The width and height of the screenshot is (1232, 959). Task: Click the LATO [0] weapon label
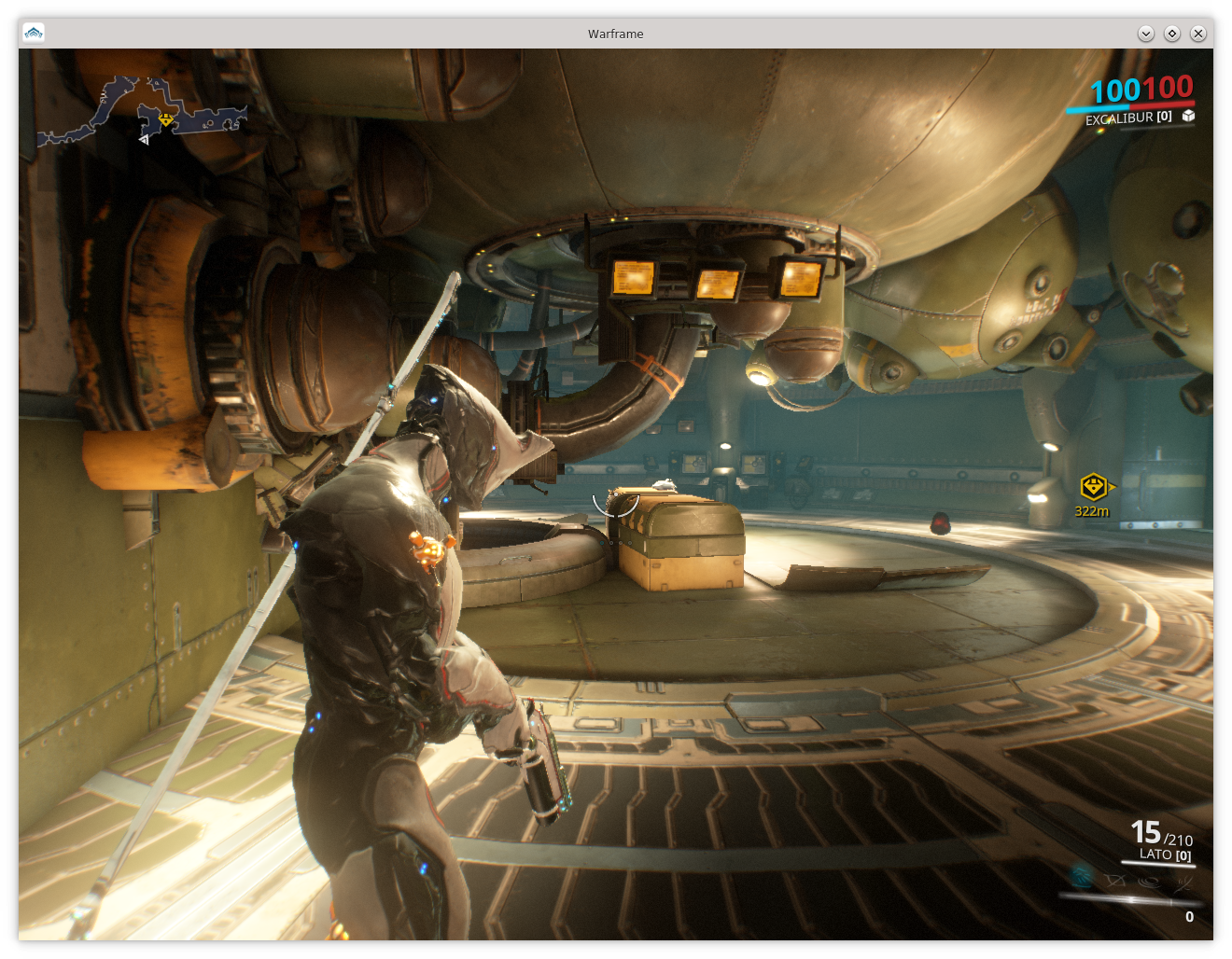click(x=1165, y=855)
